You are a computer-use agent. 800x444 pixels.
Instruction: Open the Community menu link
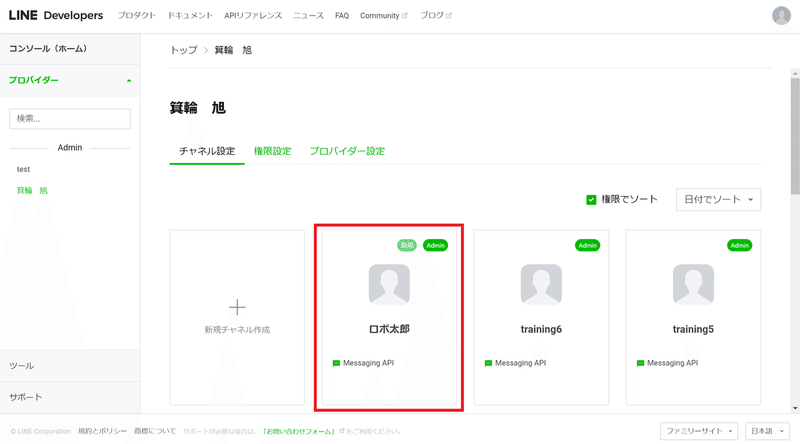[380, 15]
